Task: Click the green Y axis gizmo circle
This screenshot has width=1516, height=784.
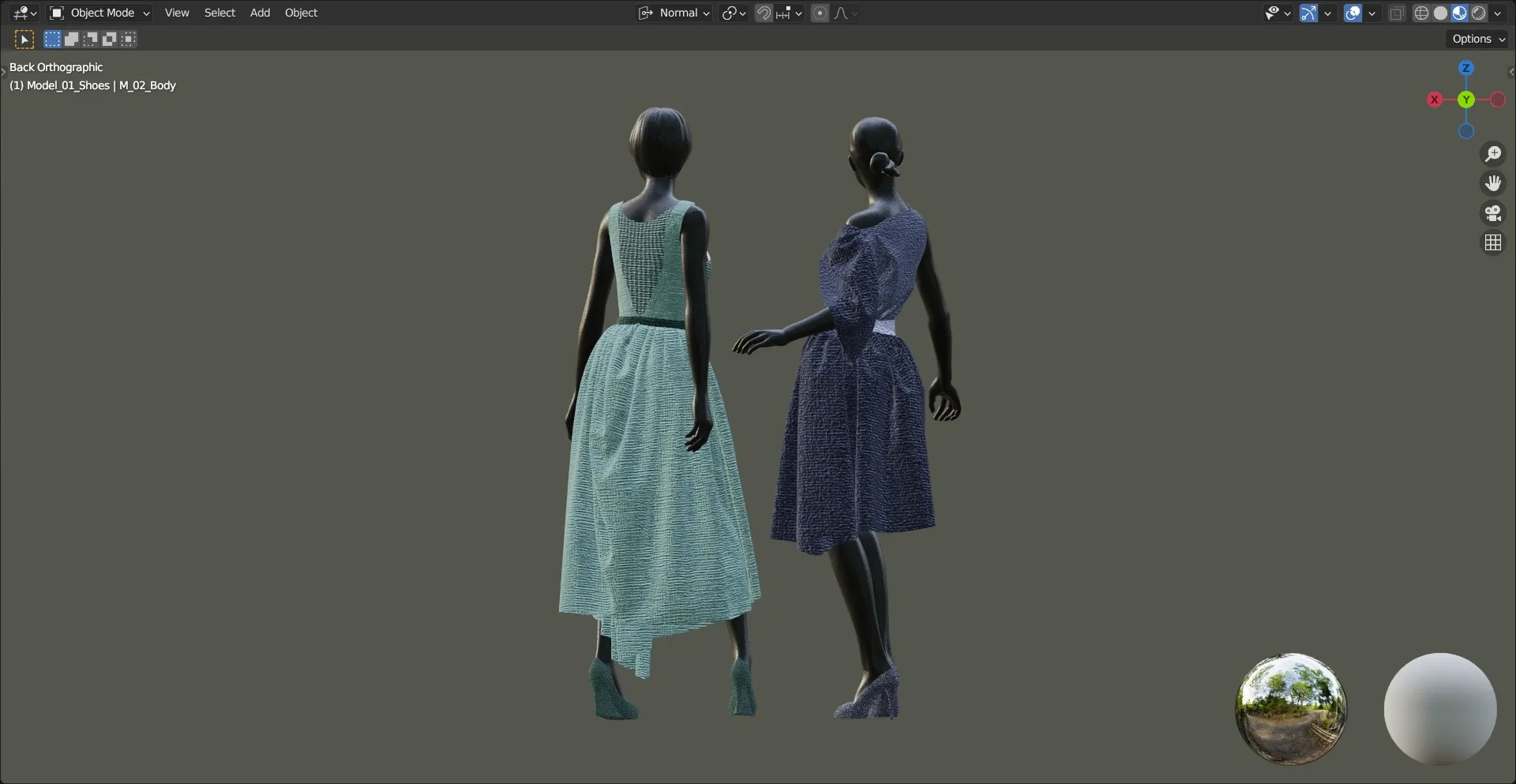Action: pos(1465,99)
